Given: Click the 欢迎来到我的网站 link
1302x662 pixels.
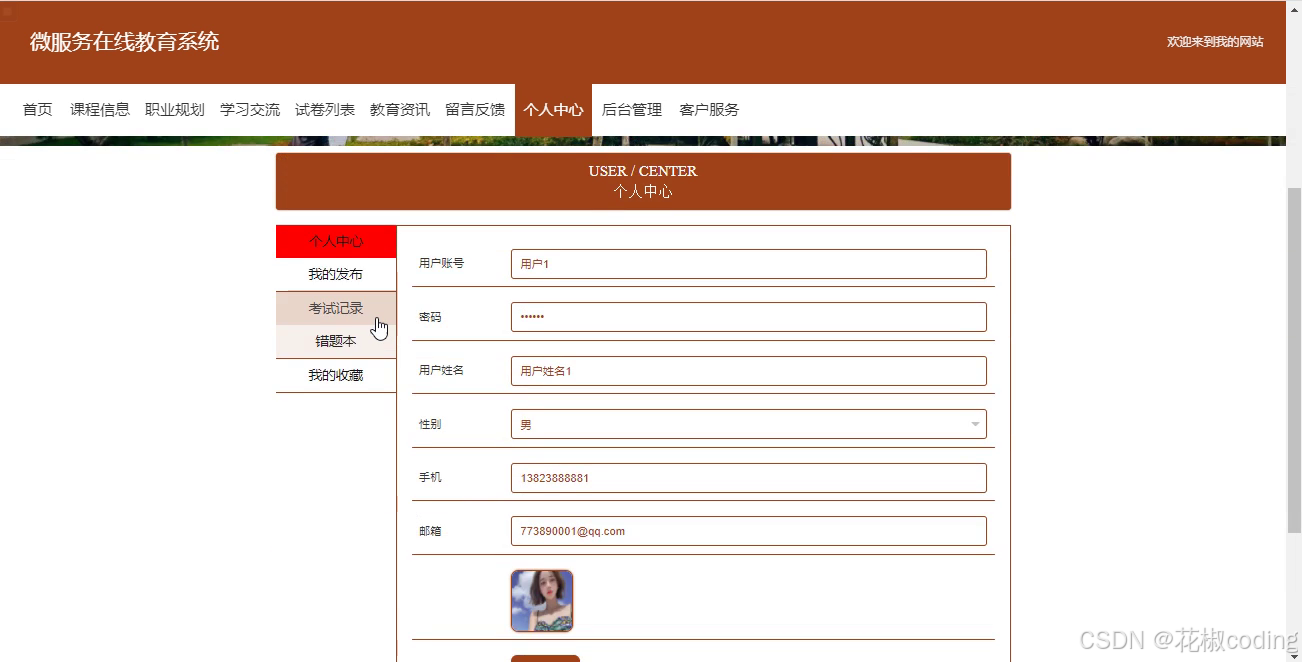Looking at the screenshot, I should tap(1216, 42).
